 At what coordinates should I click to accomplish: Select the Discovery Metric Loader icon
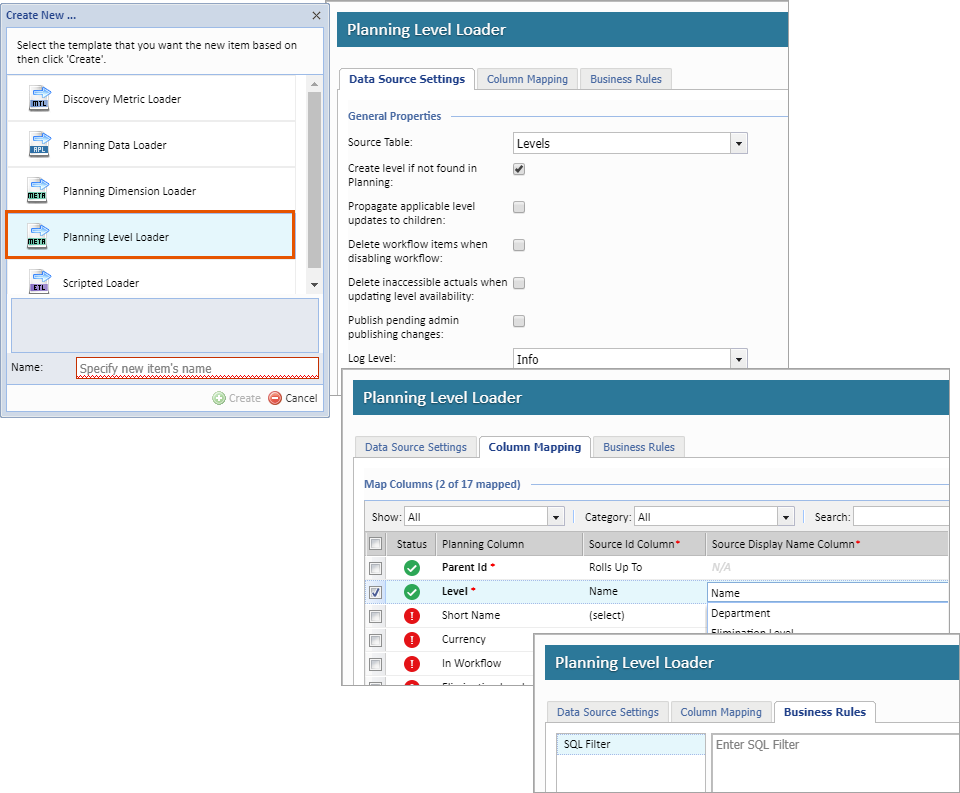39,98
